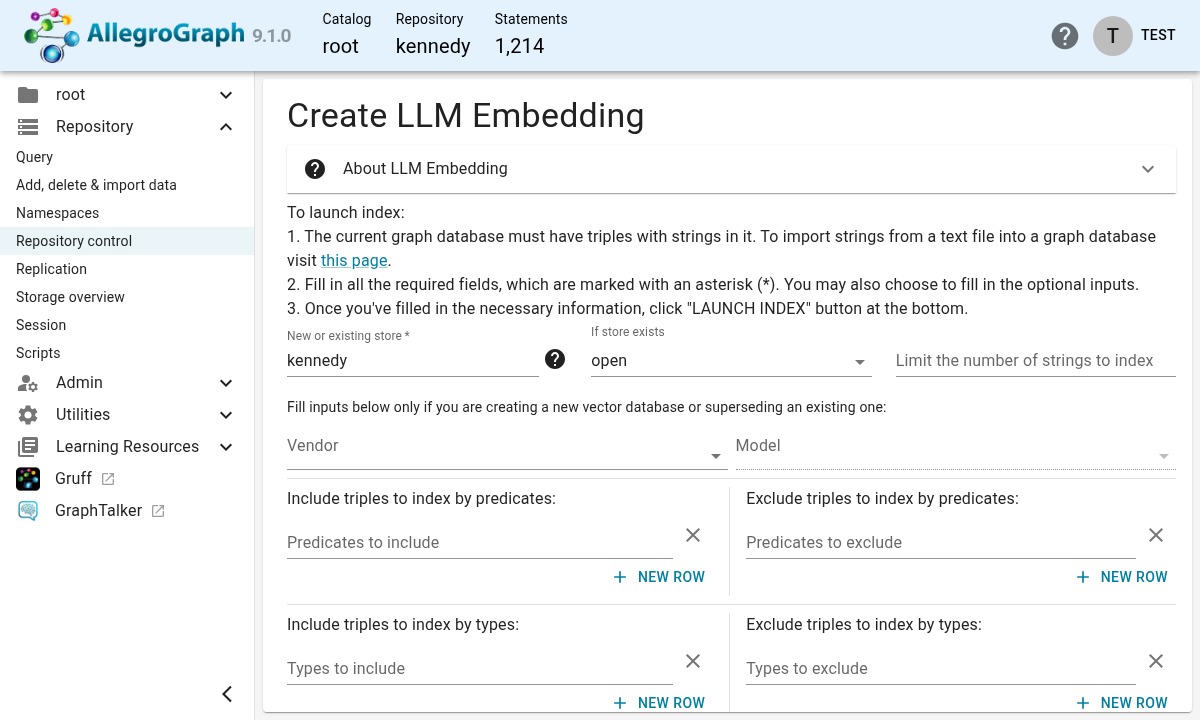Open the Model dropdown
The image size is (1200, 720).
pos(955,448)
